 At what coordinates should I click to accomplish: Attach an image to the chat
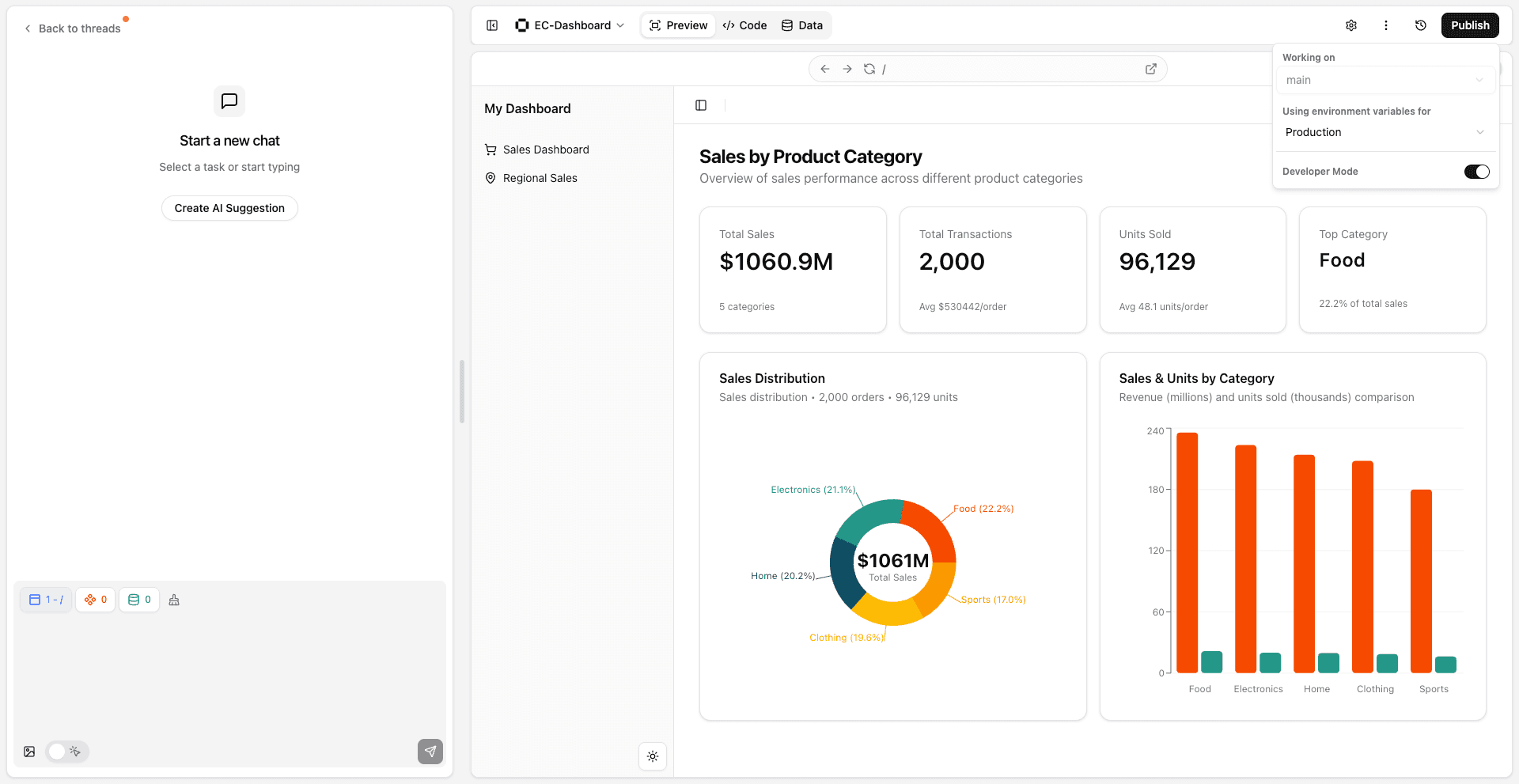tap(29, 752)
